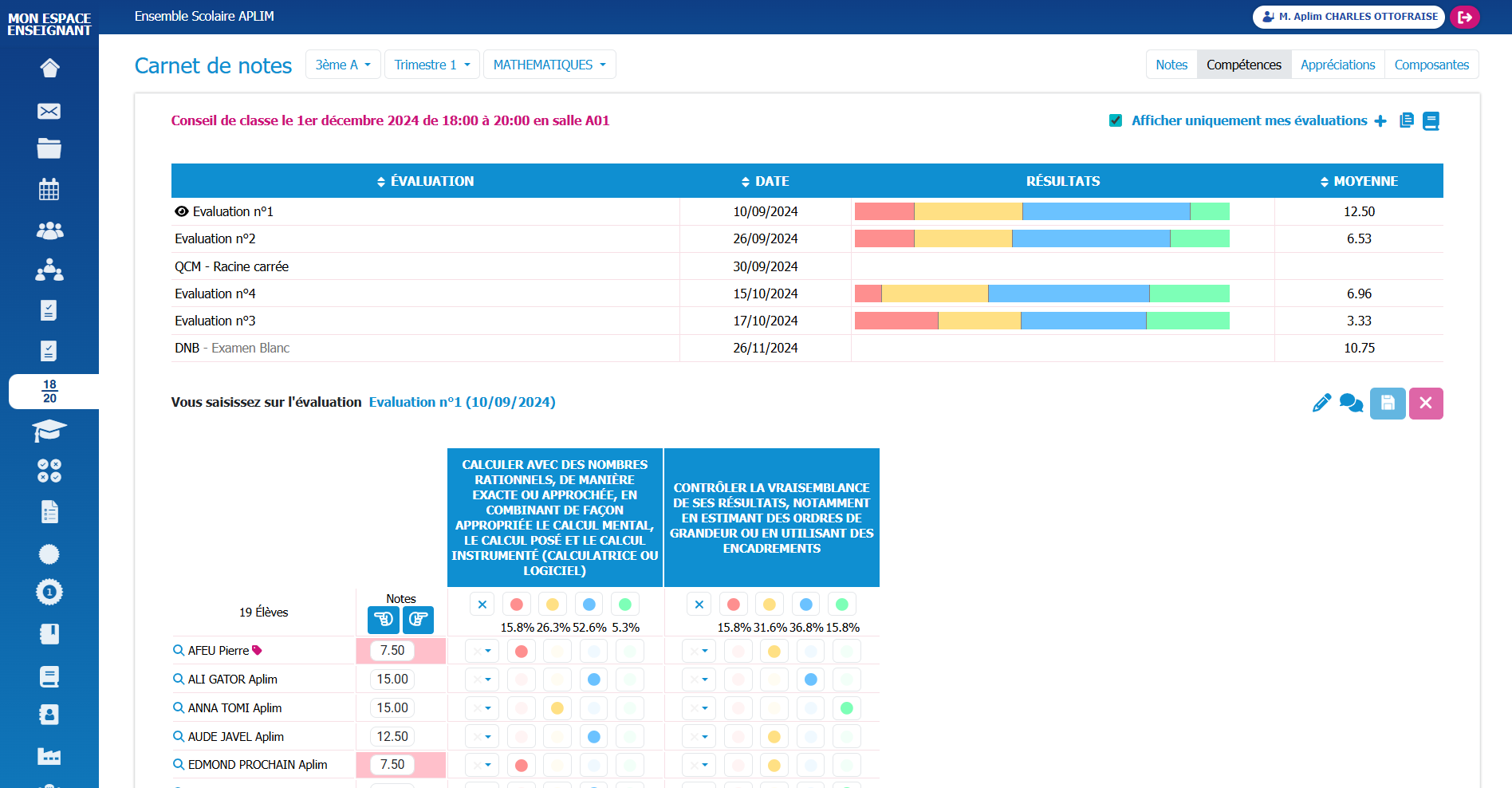1512x788 pixels.
Task: Click the note field for ANNA TOMI Aplim
Action: (x=392, y=708)
